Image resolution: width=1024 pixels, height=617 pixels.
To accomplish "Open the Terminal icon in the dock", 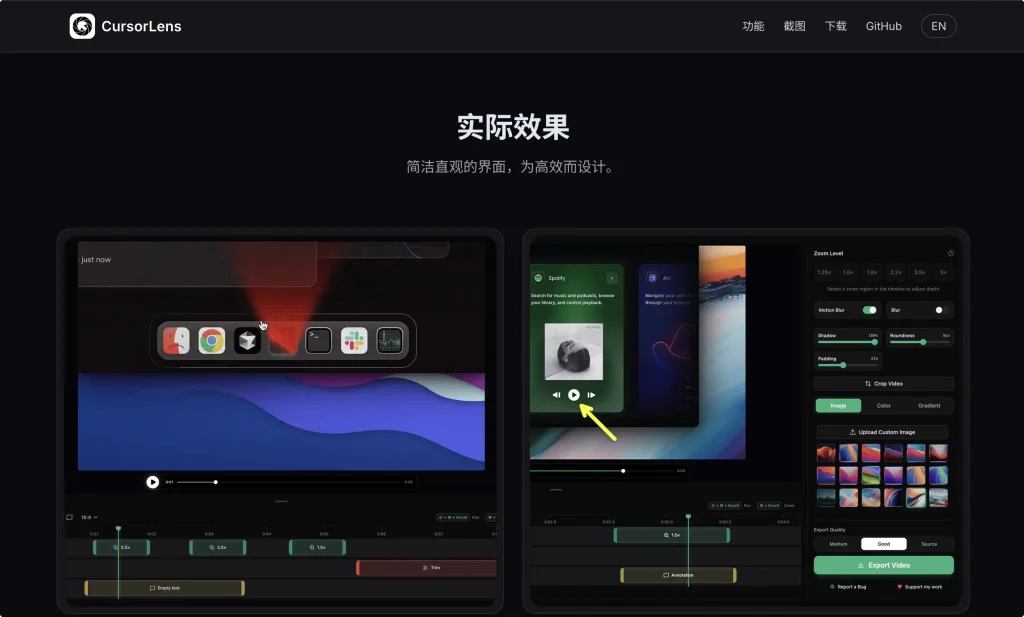I will pos(318,341).
